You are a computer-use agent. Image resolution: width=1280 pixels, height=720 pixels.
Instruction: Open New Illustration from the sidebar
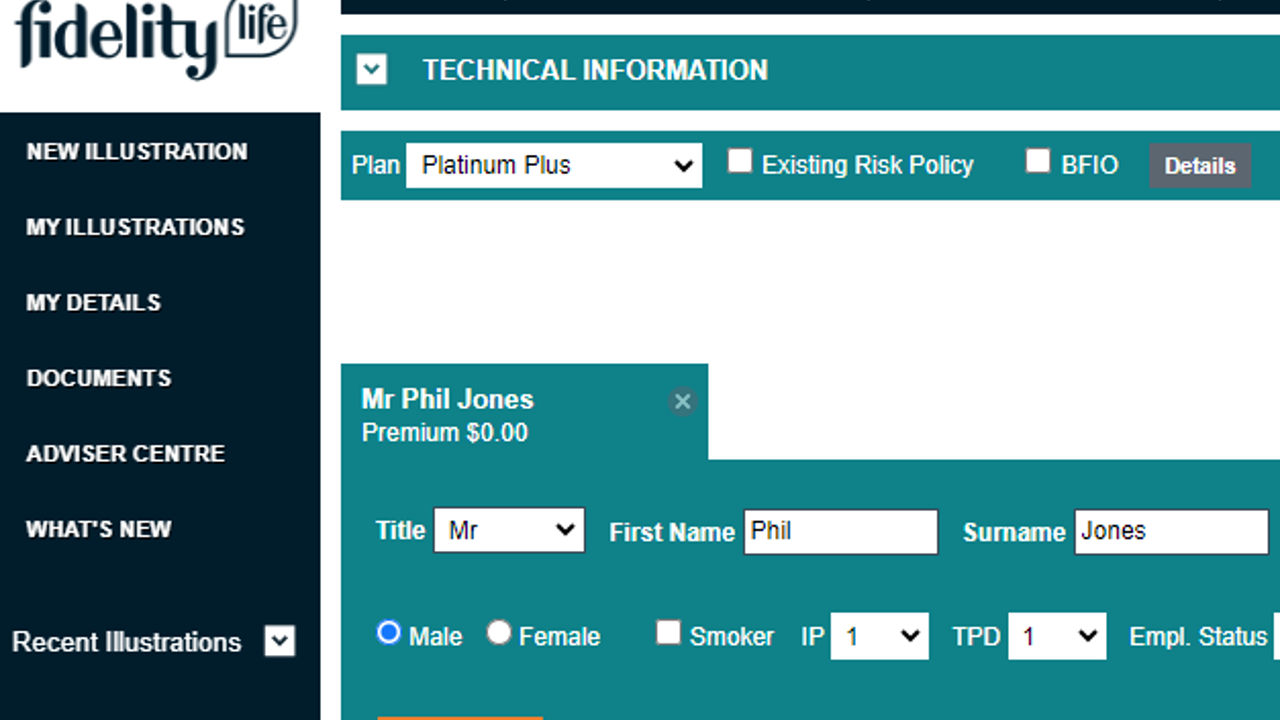pos(137,152)
